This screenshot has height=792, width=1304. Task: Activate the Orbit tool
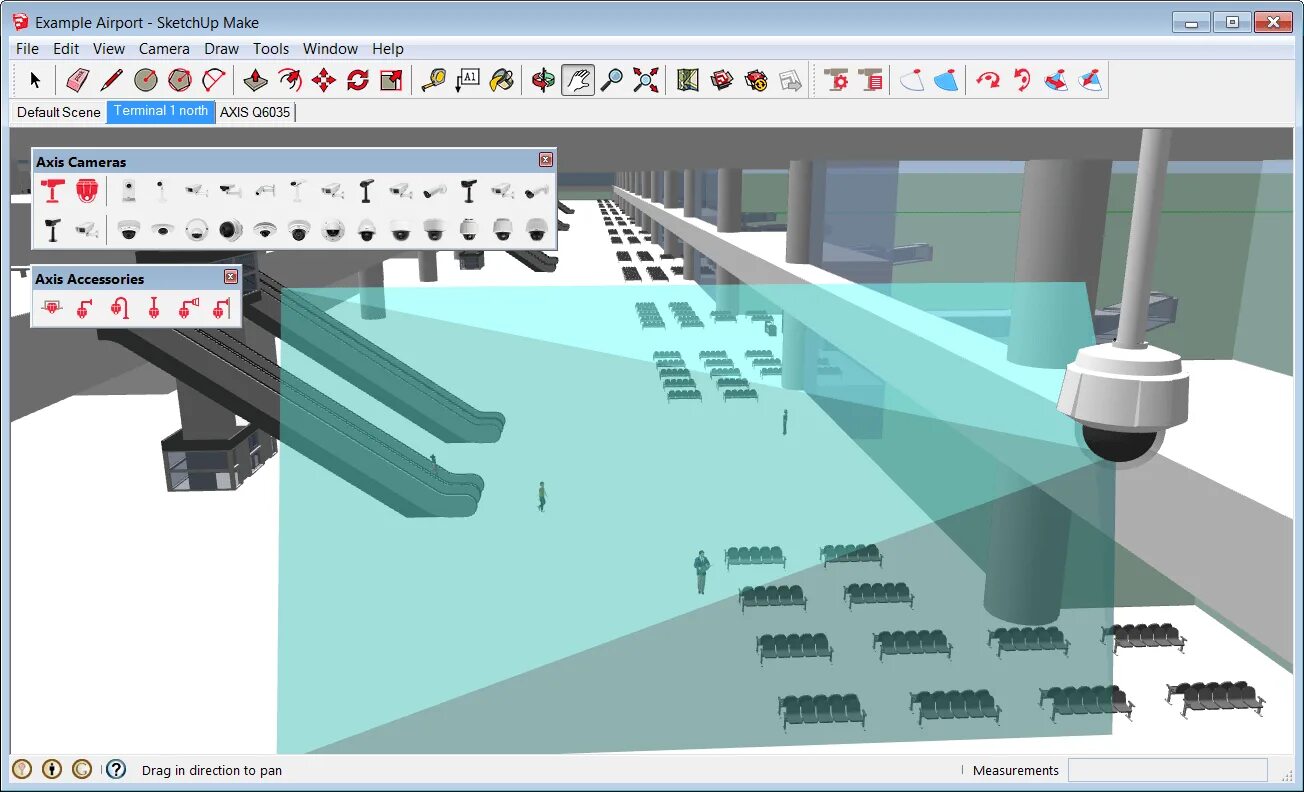(x=543, y=80)
